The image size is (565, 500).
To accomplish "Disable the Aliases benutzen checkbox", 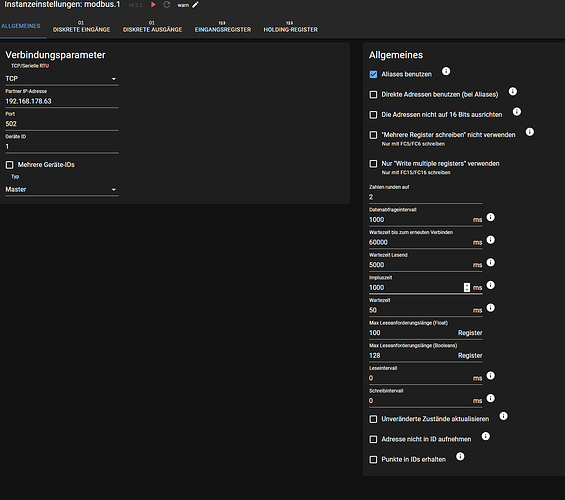I will [x=373, y=74].
